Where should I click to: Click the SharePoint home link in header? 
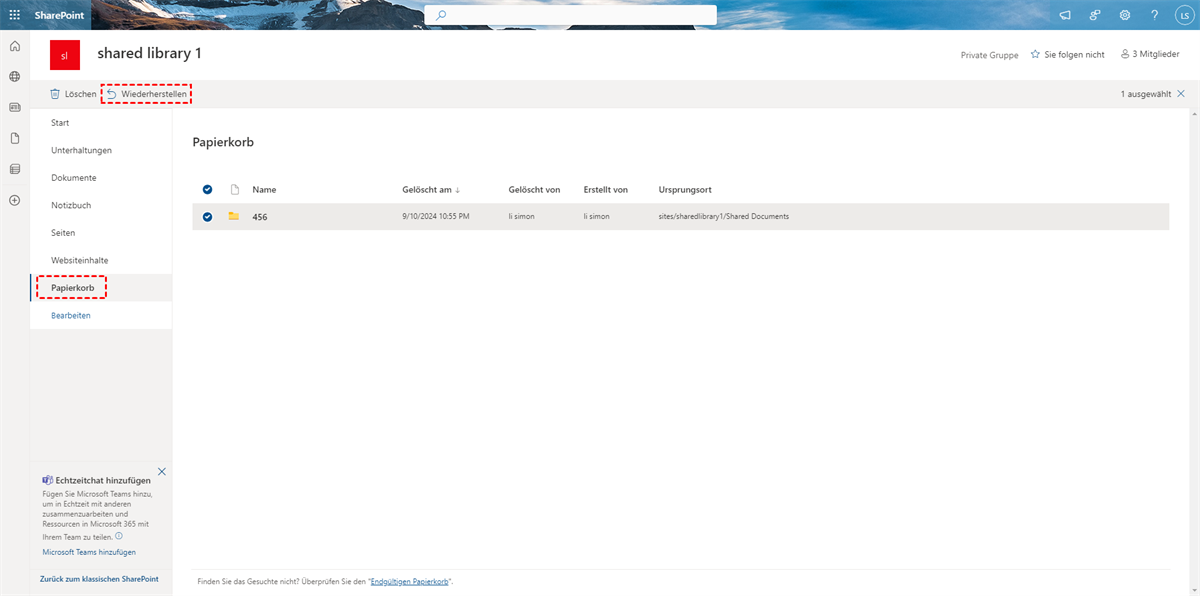click(59, 15)
